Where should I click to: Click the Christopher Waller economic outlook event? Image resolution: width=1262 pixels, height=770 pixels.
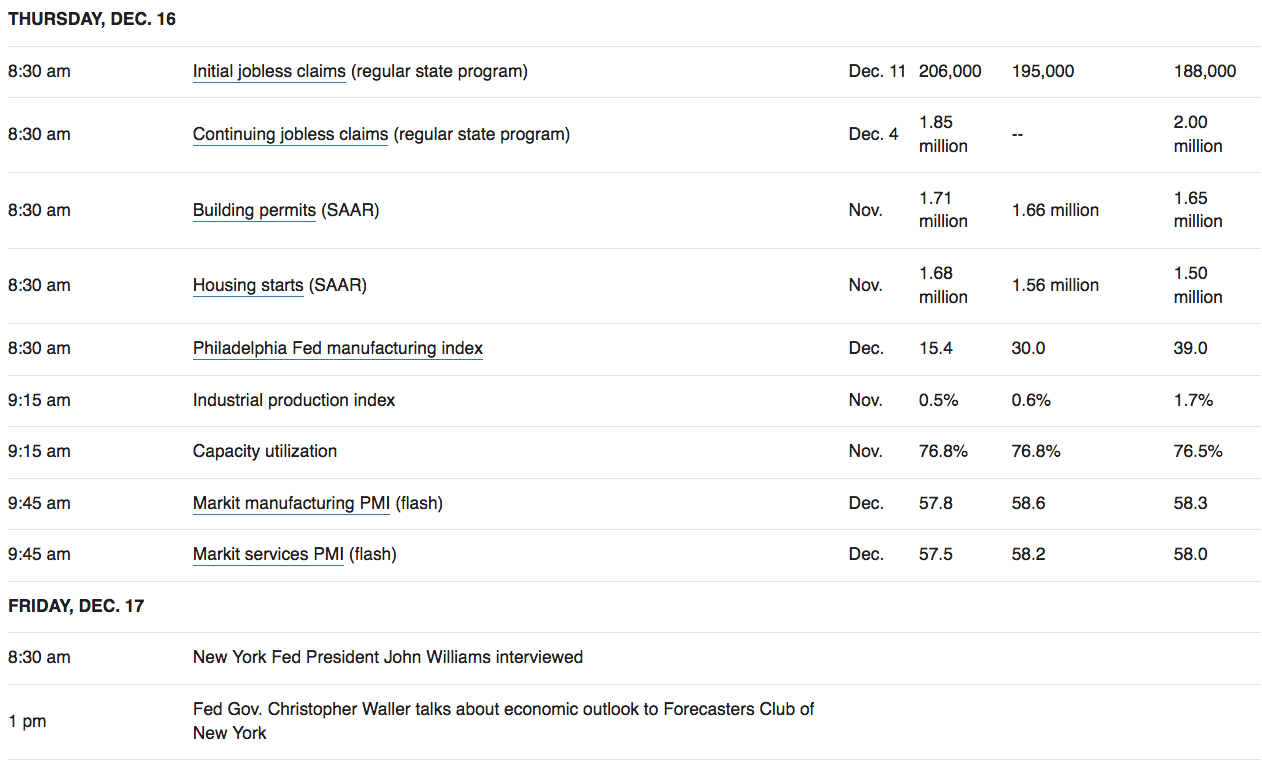point(503,721)
